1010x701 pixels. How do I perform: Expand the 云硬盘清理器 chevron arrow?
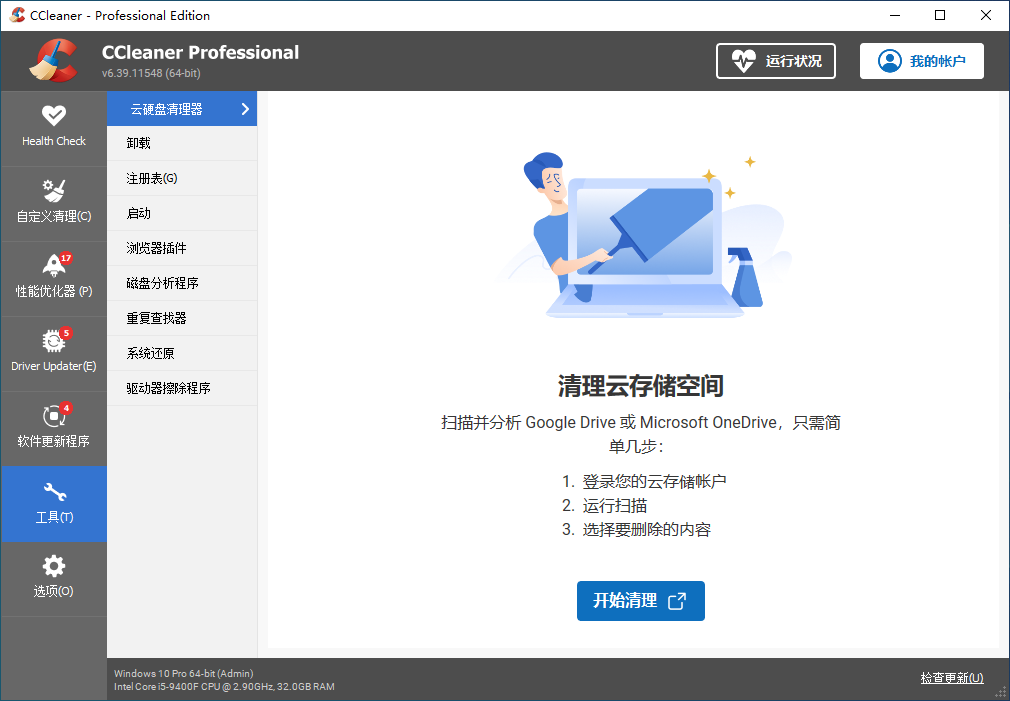[x=245, y=109]
